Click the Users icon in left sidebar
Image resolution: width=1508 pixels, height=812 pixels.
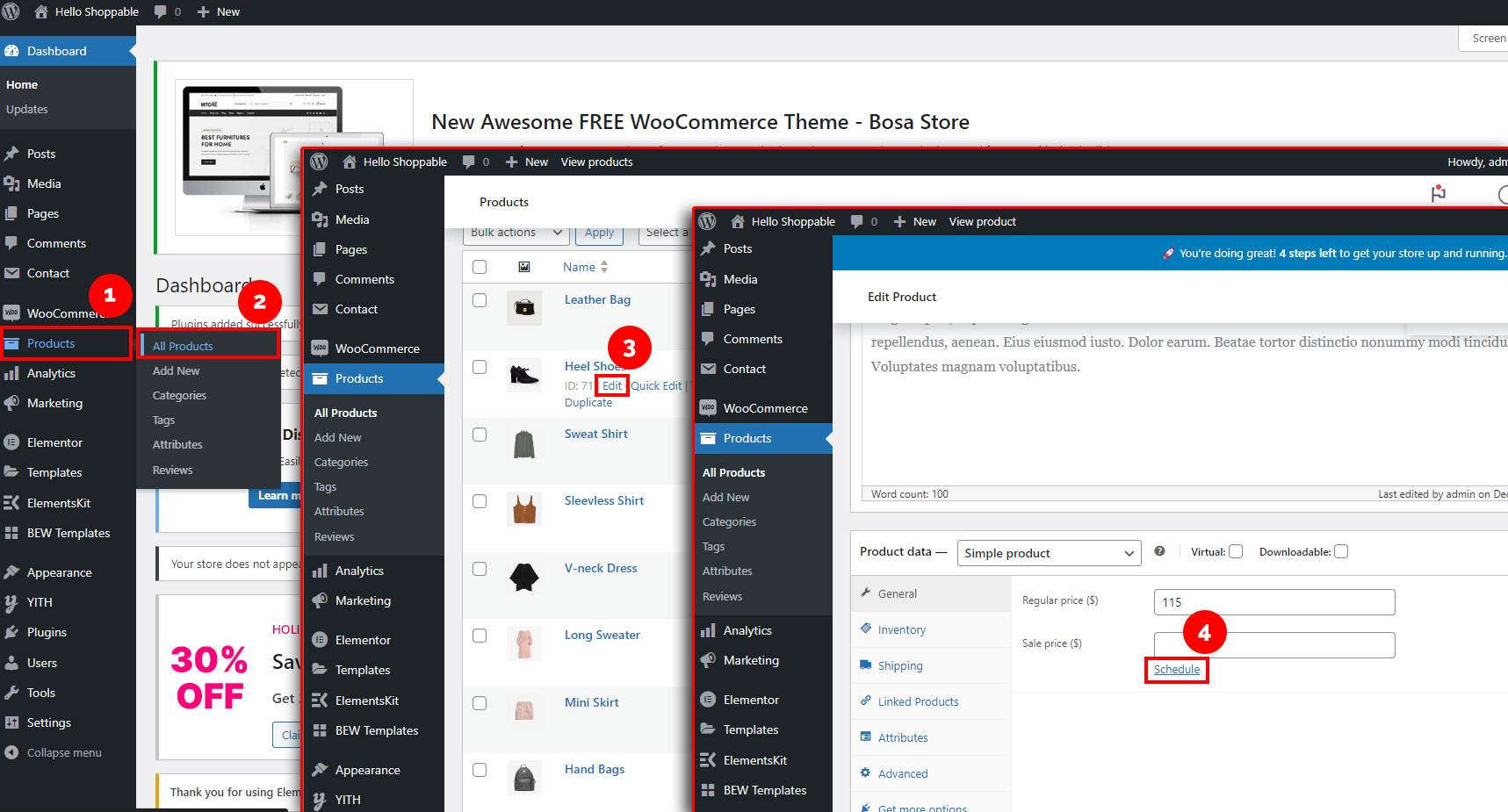[x=11, y=663]
